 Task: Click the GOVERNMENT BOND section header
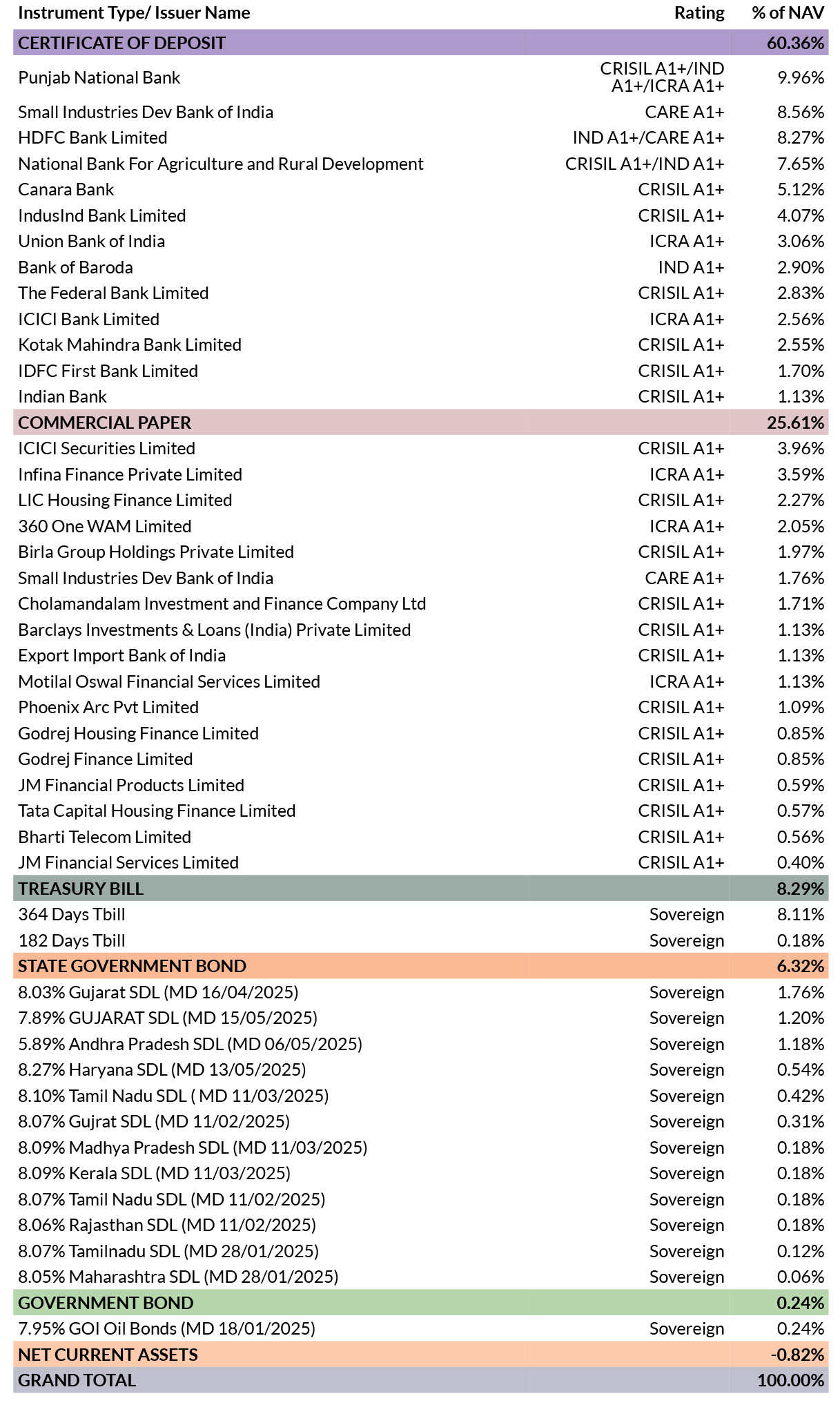[420, 1303]
